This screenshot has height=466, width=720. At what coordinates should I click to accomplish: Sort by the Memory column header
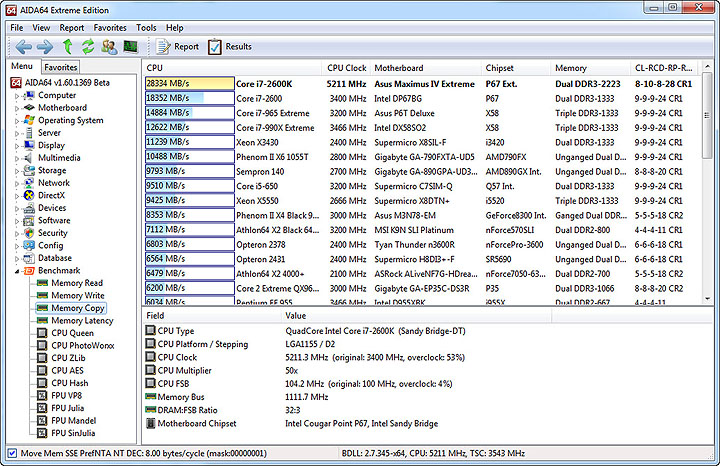[591, 68]
